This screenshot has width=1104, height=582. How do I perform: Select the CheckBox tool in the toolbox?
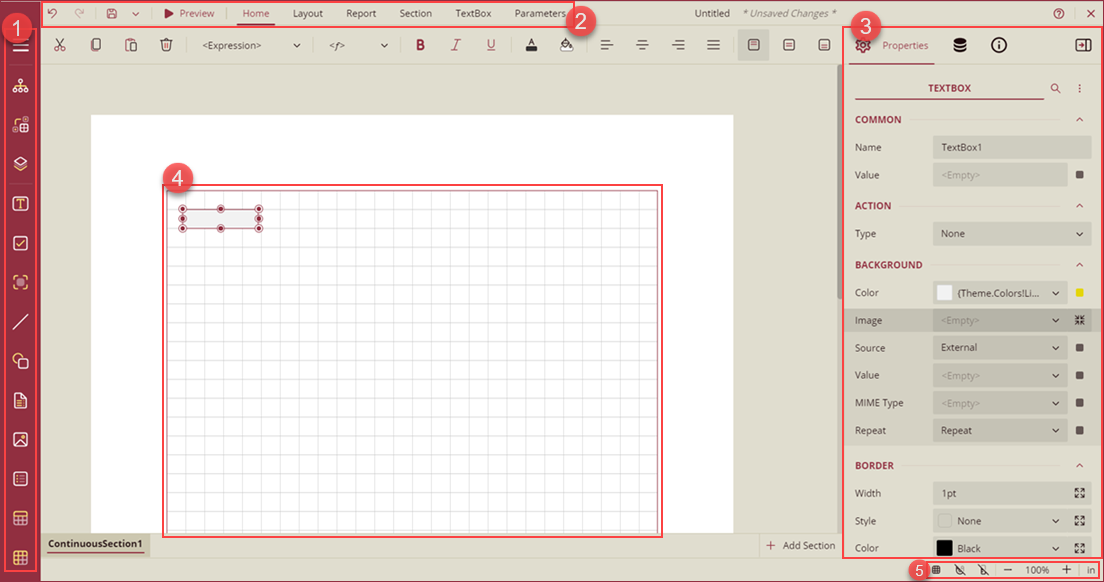point(20,243)
